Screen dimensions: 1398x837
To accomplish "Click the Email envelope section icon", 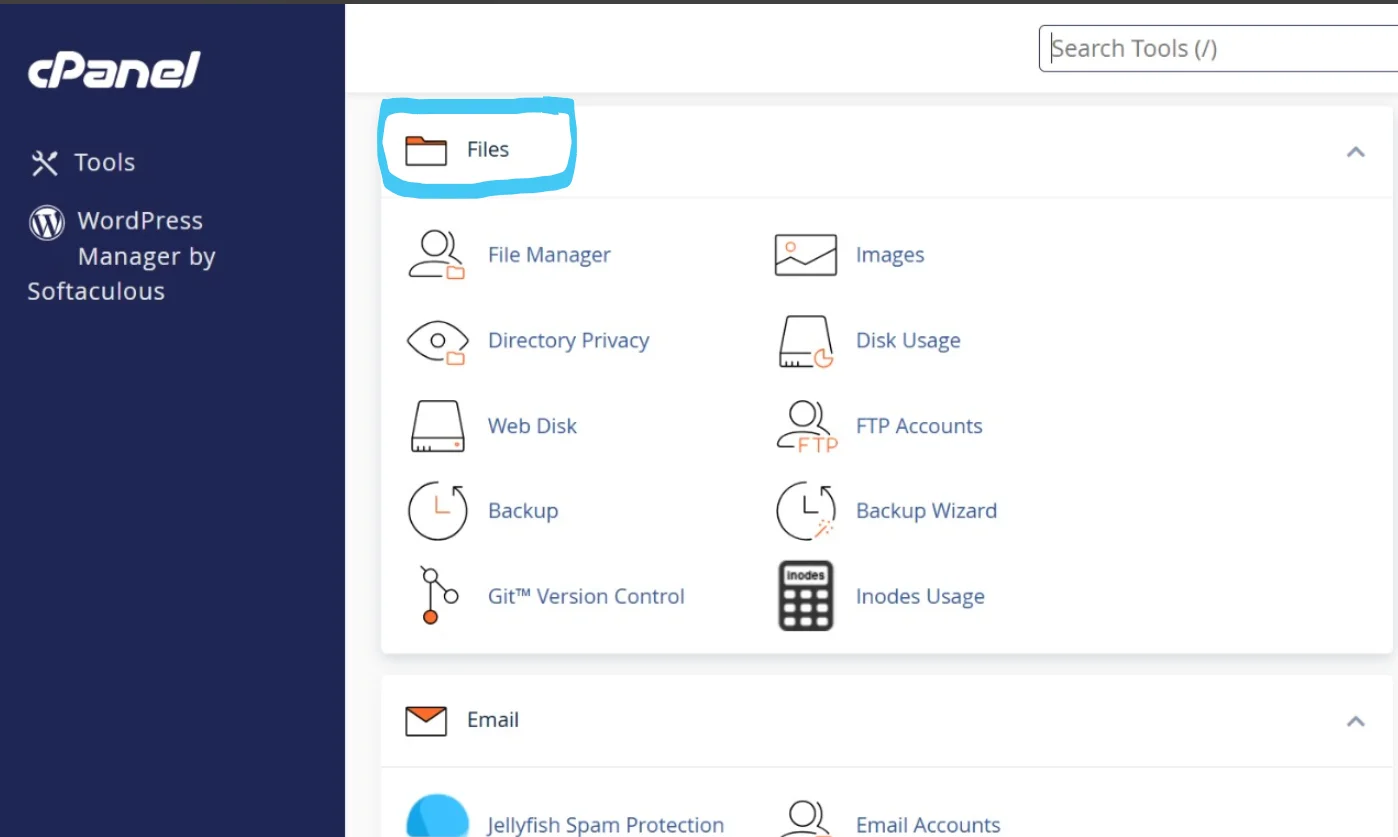I will (426, 720).
